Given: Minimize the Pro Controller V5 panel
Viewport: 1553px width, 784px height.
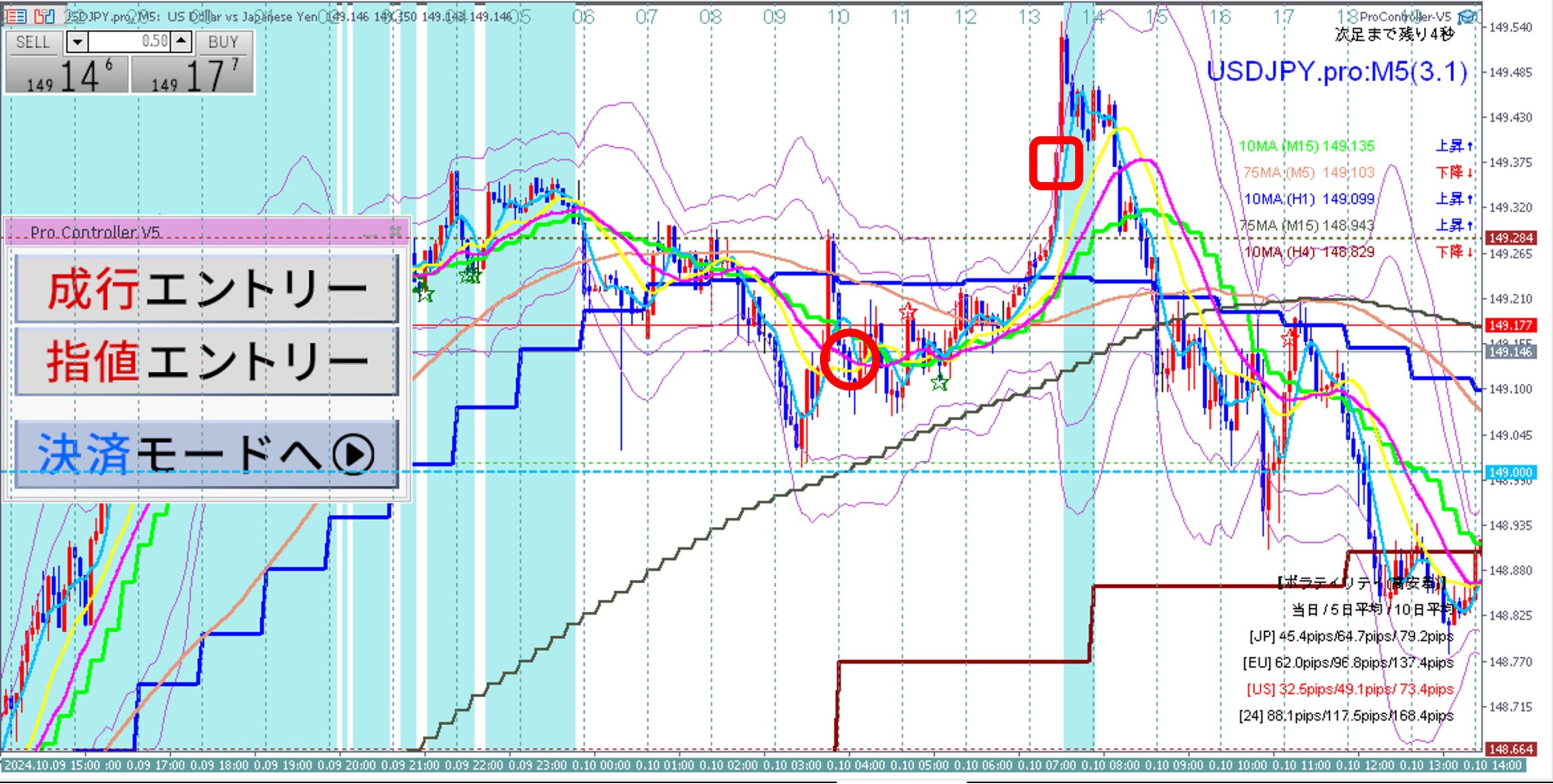Looking at the screenshot, I should [370, 232].
